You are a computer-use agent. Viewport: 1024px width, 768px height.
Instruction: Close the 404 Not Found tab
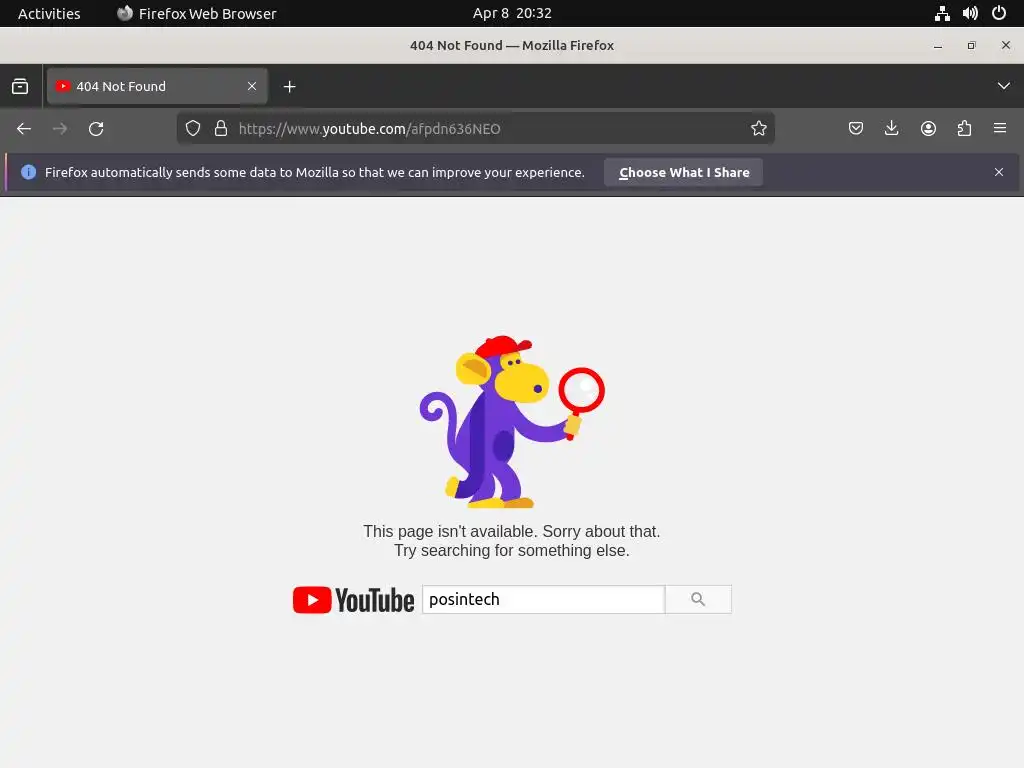point(251,86)
